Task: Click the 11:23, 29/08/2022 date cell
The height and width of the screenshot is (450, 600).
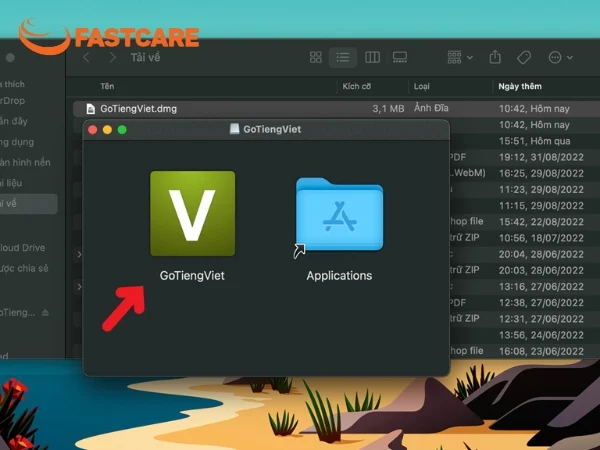Action: coord(541,189)
